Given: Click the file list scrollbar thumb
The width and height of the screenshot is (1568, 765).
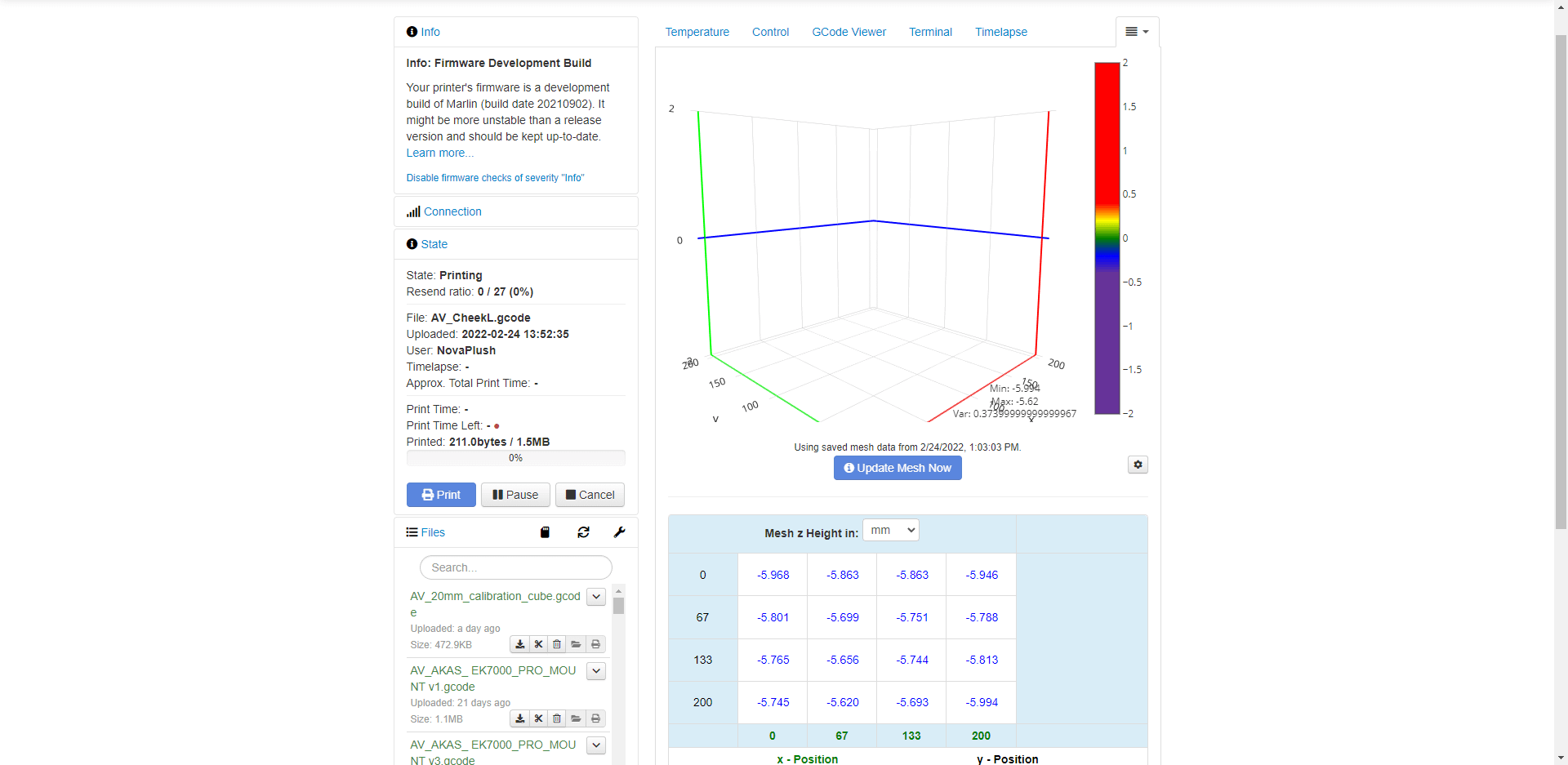Looking at the screenshot, I should tap(619, 606).
